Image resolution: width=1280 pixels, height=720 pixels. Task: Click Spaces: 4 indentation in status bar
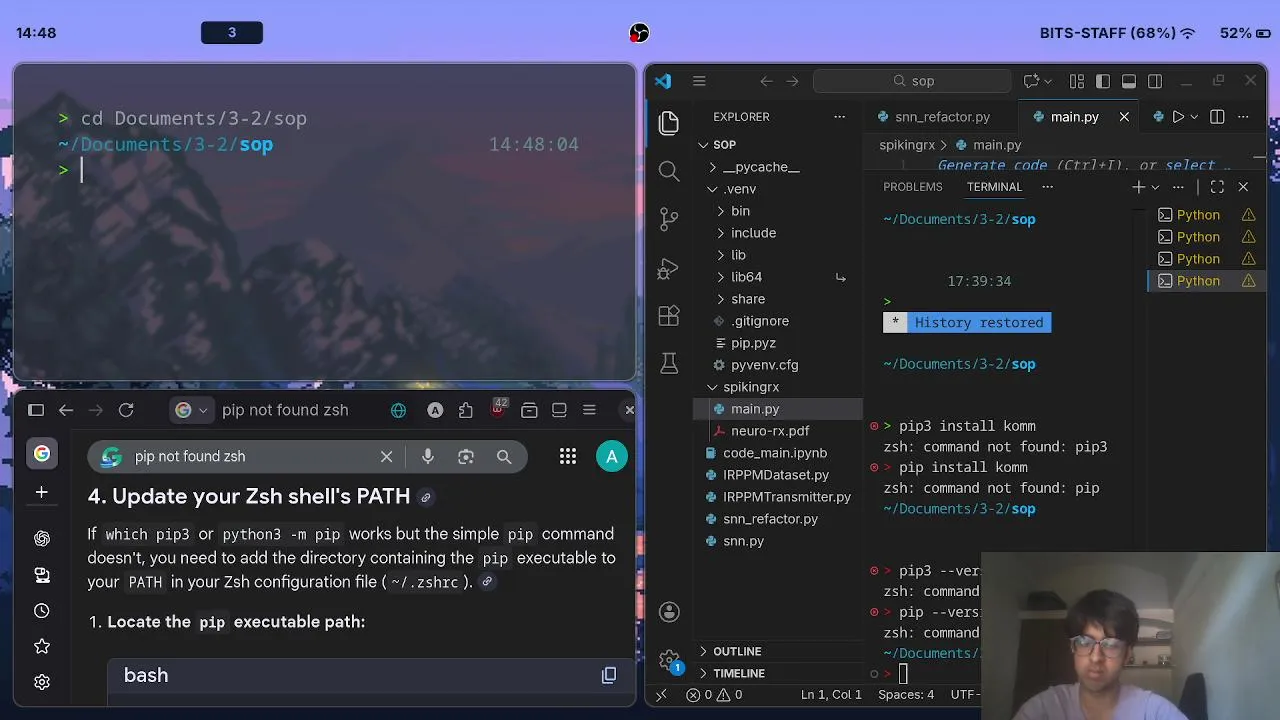point(906,695)
